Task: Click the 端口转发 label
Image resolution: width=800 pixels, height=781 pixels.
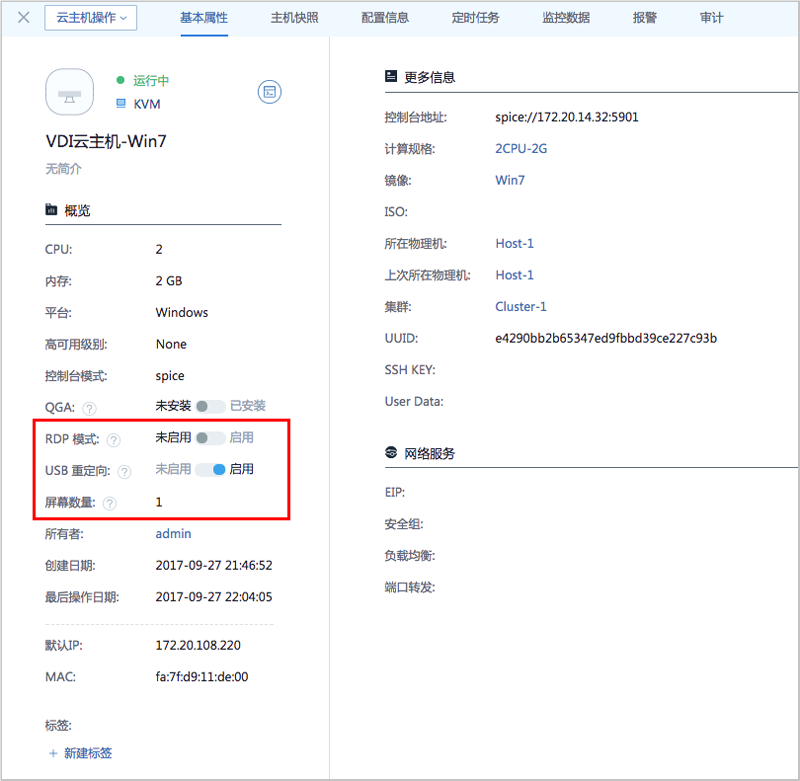Action: (410, 587)
